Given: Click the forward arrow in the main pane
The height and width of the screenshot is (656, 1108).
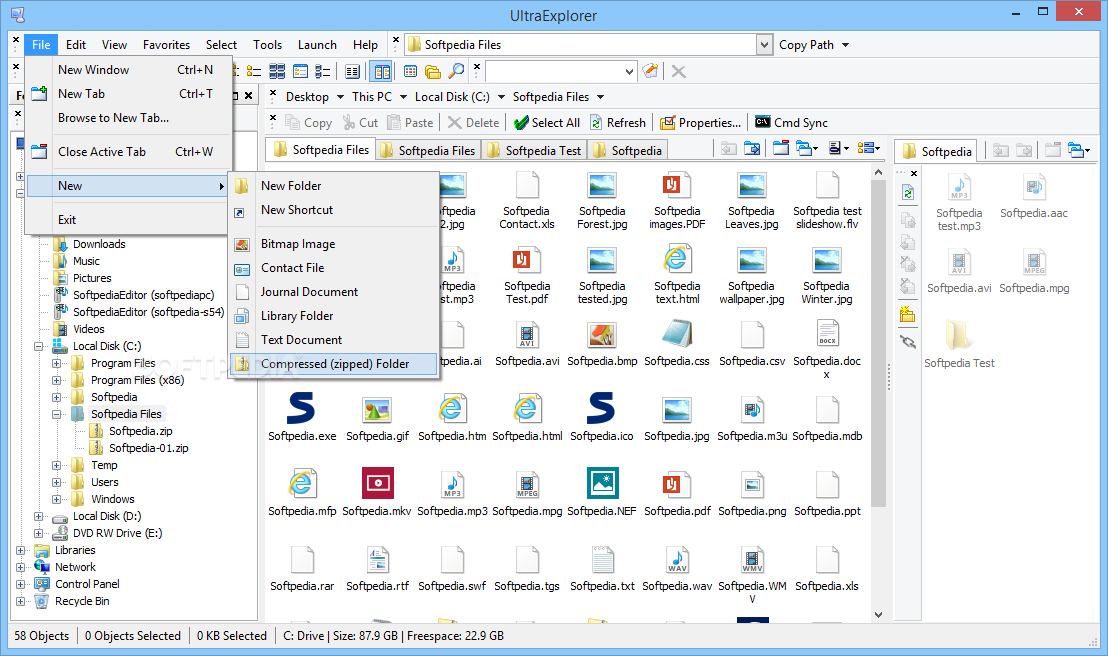Looking at the screenshot, I should (753, 148).
